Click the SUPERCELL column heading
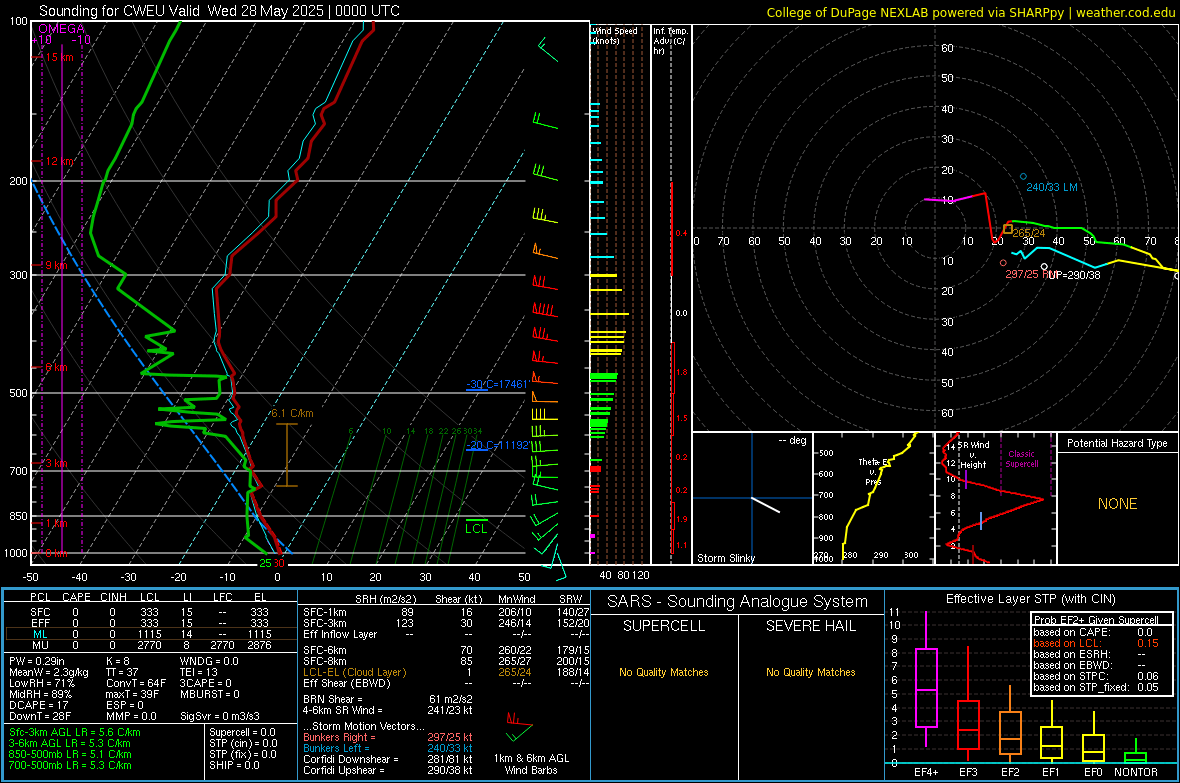The height and width of the screenshot is (783, 1180). coord(664,626)
